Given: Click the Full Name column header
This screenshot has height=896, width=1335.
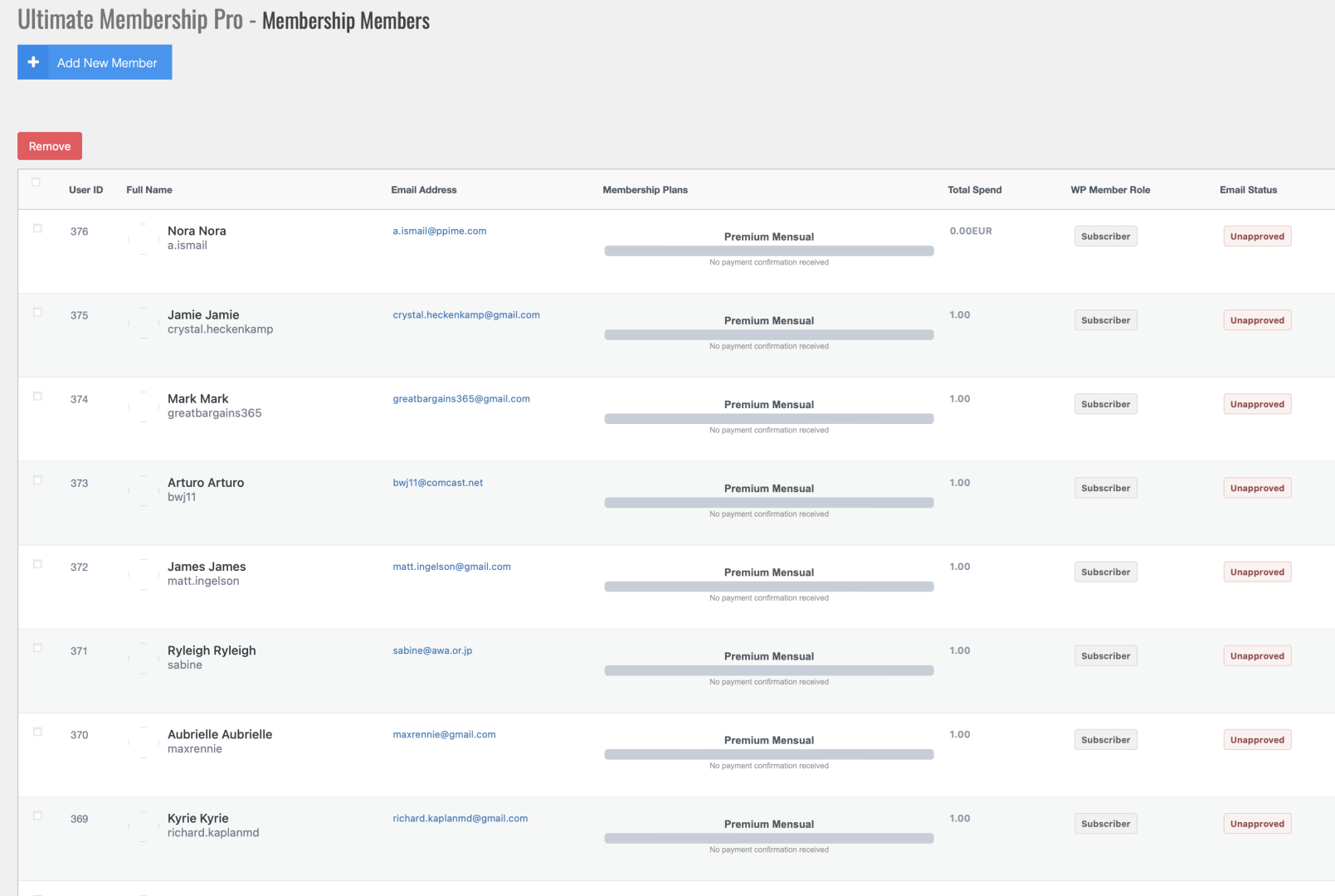Looking at the screenshot, I should coord(149,190).
